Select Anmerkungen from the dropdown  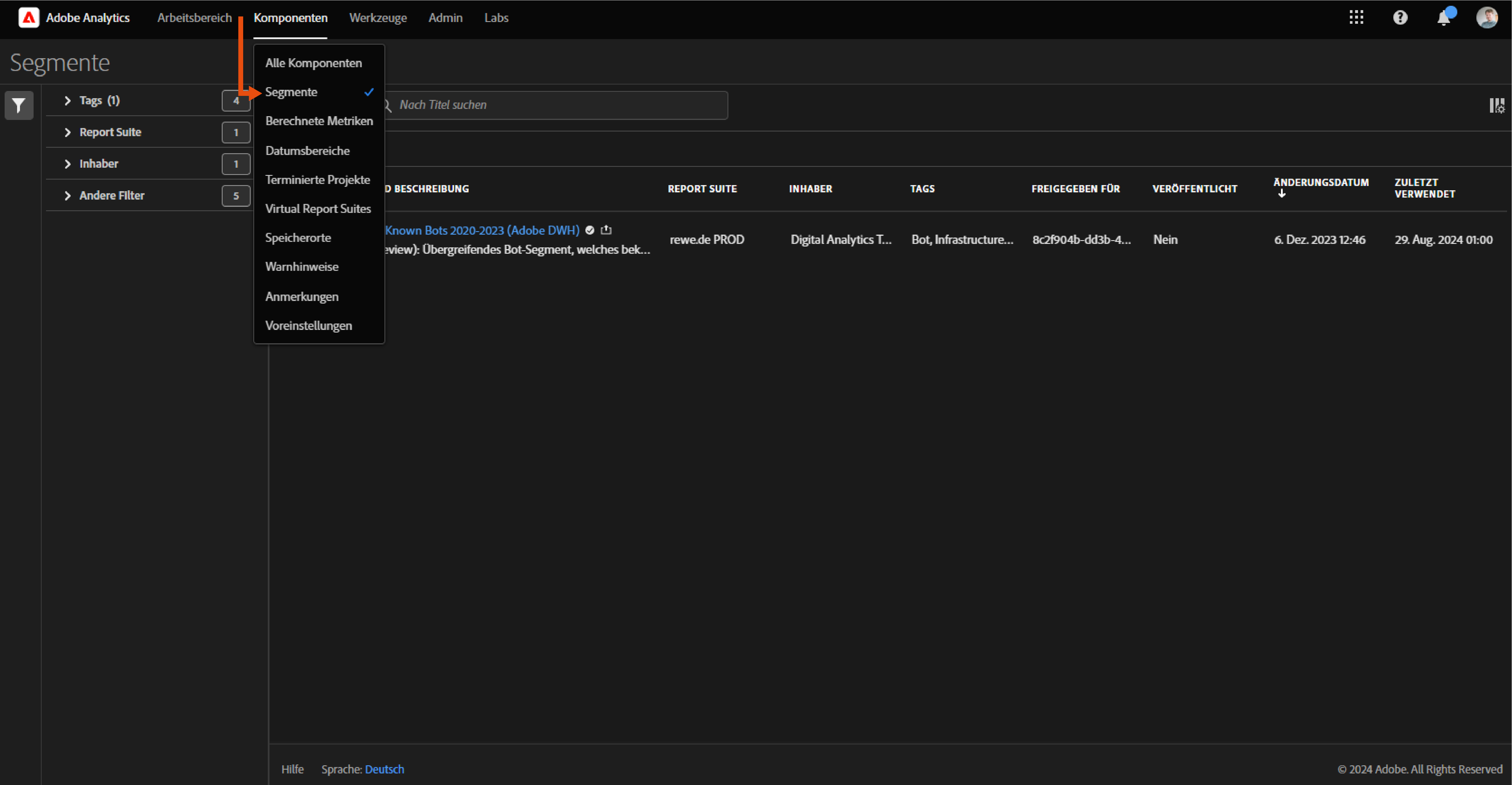click(x=319, y=297)
